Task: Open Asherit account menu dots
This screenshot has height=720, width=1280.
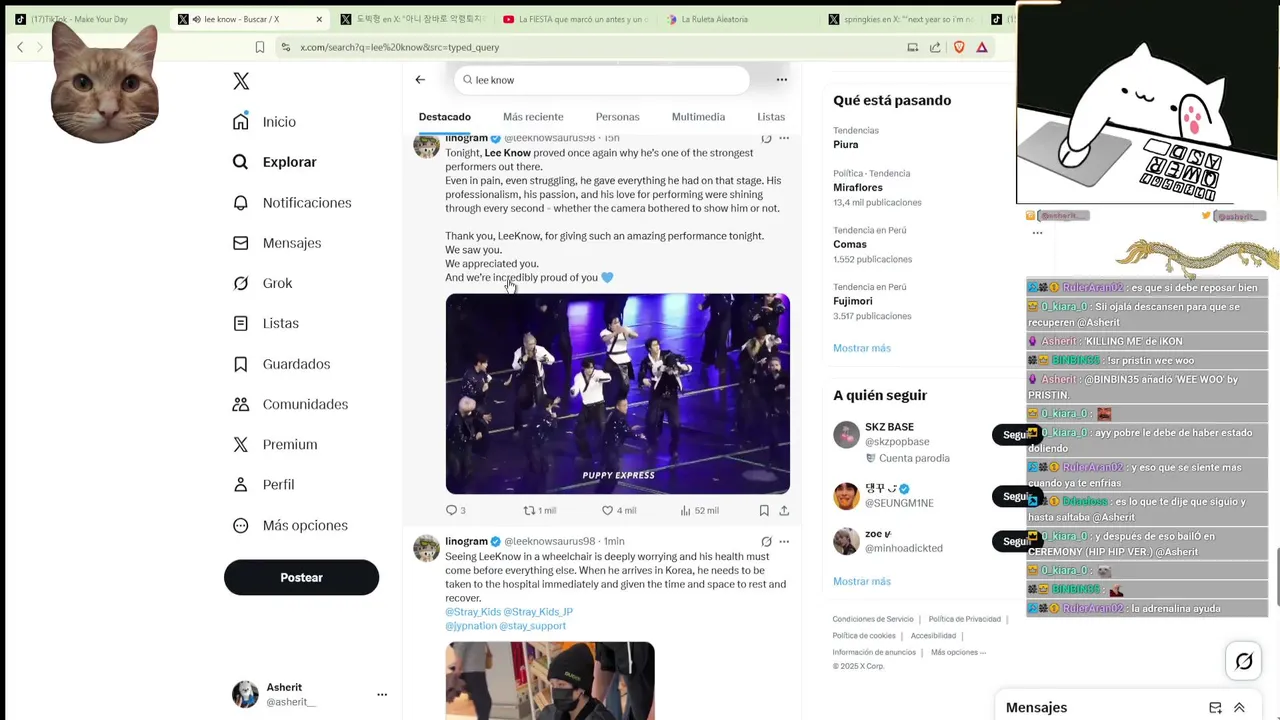Action: [x=381, y=694]
